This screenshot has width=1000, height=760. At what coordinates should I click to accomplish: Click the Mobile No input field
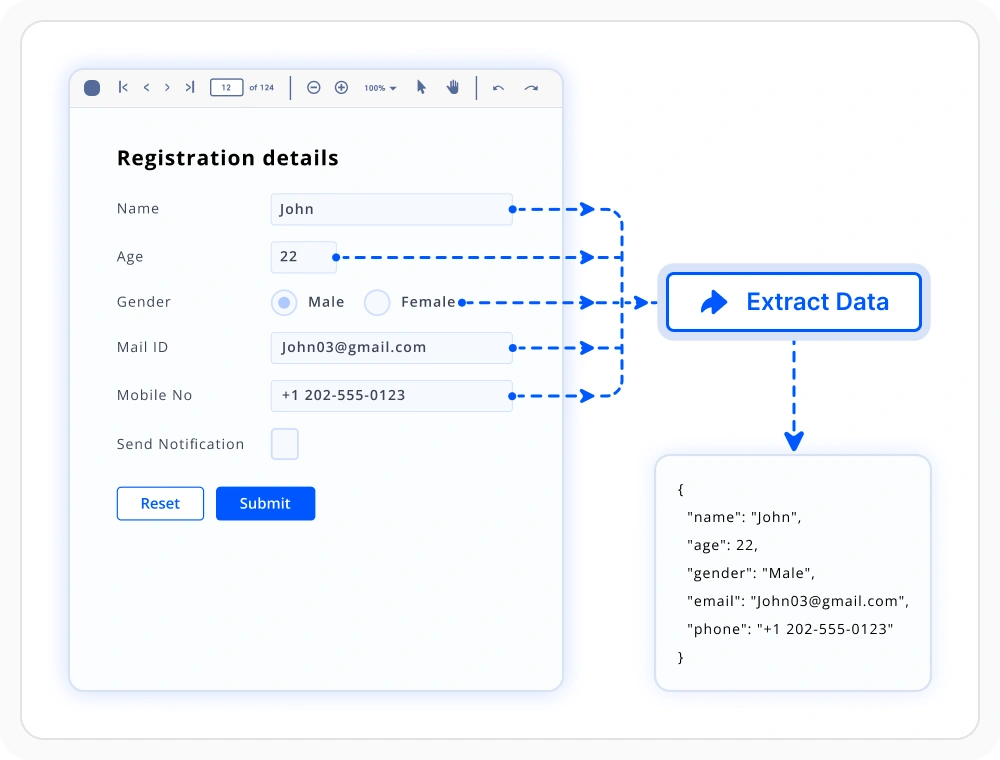click(392, 396)
